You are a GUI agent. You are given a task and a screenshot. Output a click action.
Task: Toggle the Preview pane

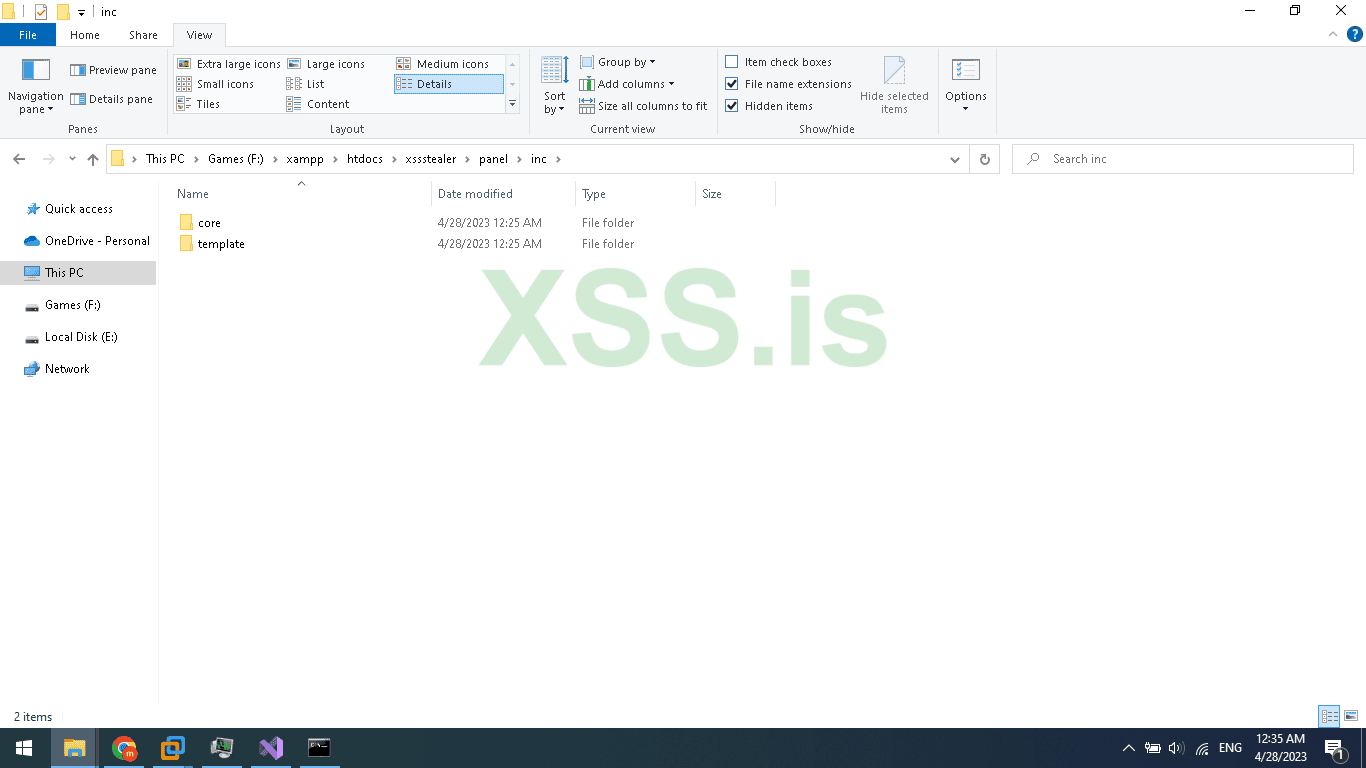pyautogui.click(x=113, y=70)
